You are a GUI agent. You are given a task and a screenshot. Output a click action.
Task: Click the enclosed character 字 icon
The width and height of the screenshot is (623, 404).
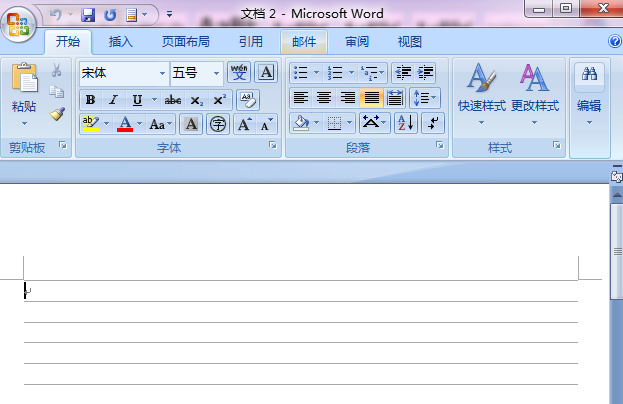pos(218,124)
